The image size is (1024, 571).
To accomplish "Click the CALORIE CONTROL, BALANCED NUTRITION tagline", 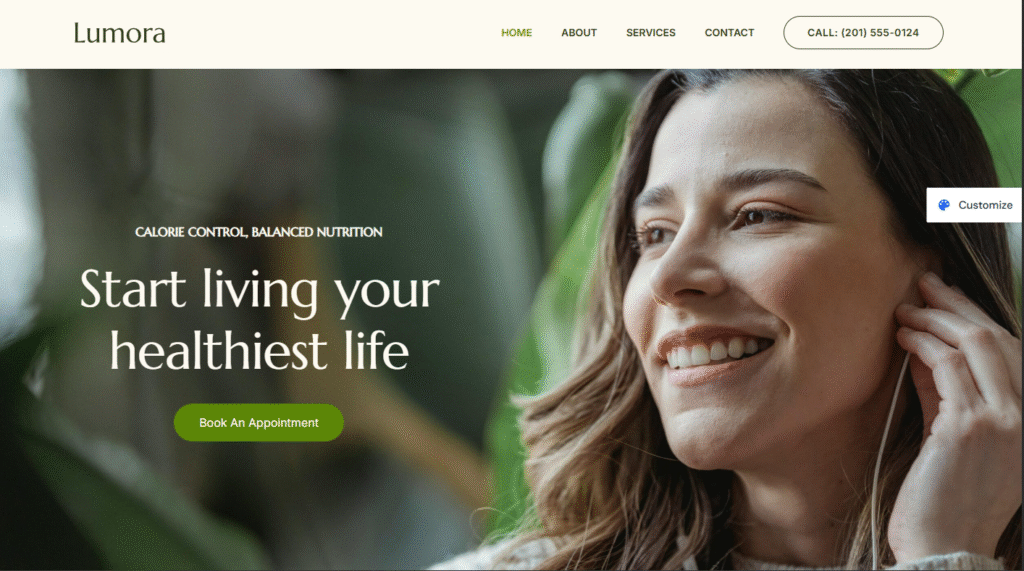I will click(259, 232).
